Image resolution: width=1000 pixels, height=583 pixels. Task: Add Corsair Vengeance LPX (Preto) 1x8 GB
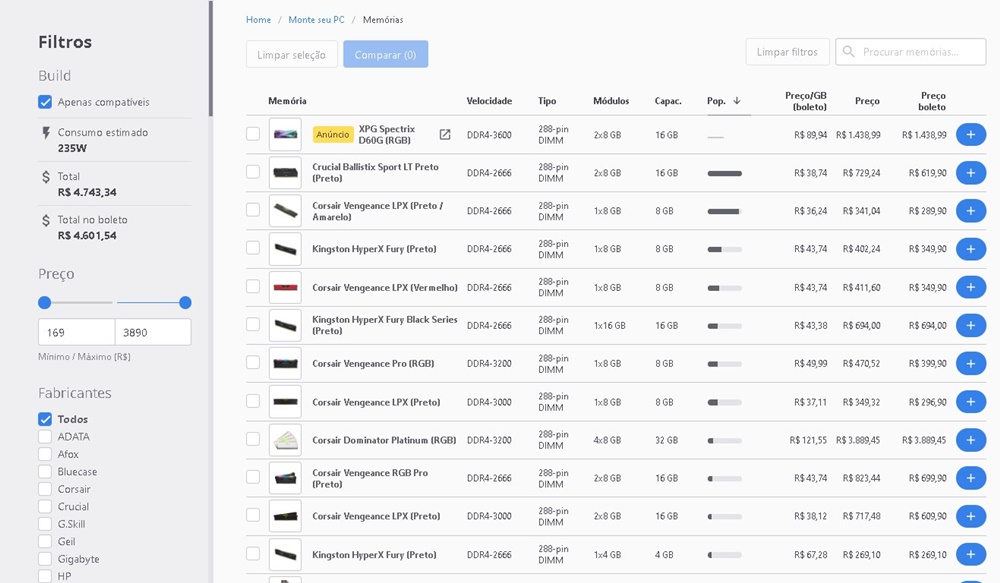click(x=971, y=402)
